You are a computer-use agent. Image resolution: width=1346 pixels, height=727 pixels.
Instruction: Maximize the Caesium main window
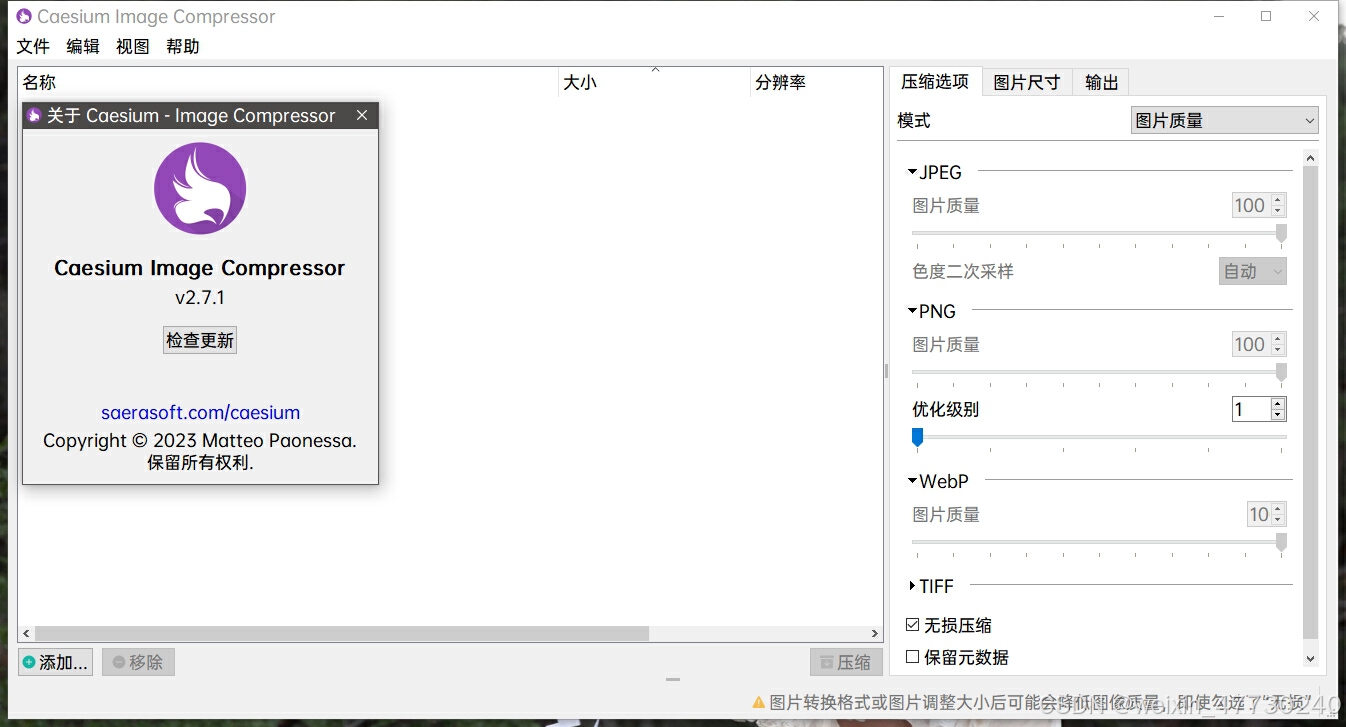tap(1266, 16)
